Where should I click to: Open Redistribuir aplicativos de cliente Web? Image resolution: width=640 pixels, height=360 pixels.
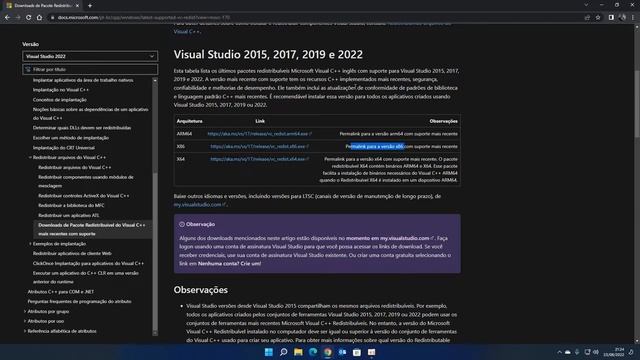[72, 253]
